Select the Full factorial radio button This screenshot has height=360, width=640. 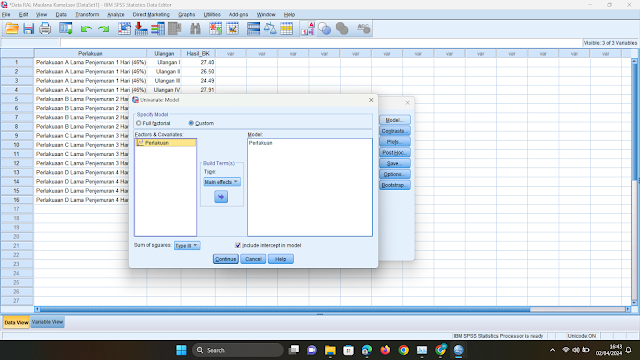point(139,123)
